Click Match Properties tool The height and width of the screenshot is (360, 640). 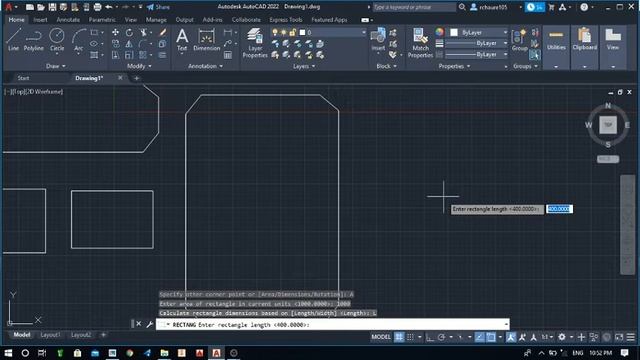[420, 43]
